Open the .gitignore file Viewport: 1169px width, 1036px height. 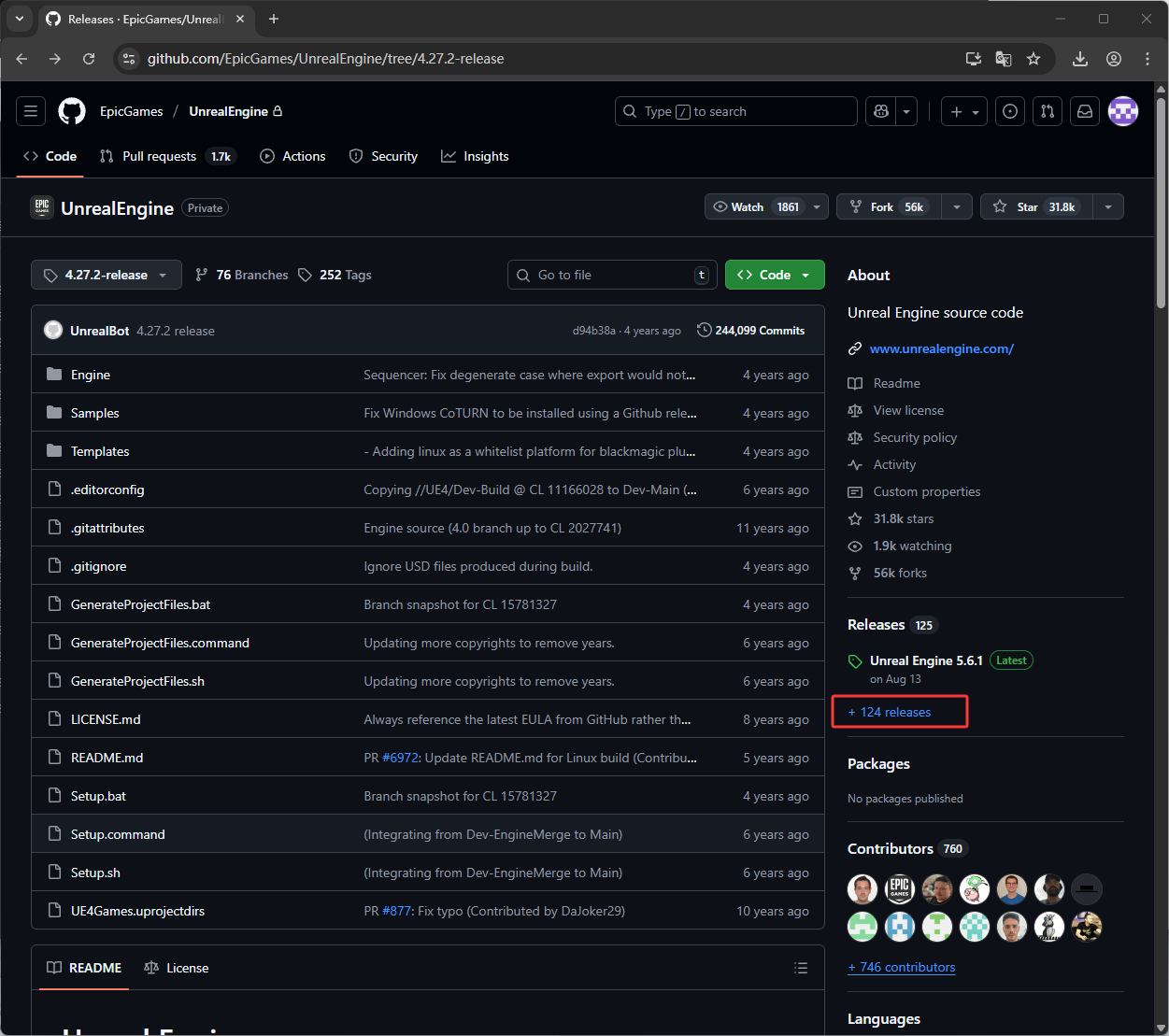pyautogui.click(x=99, y=566)
